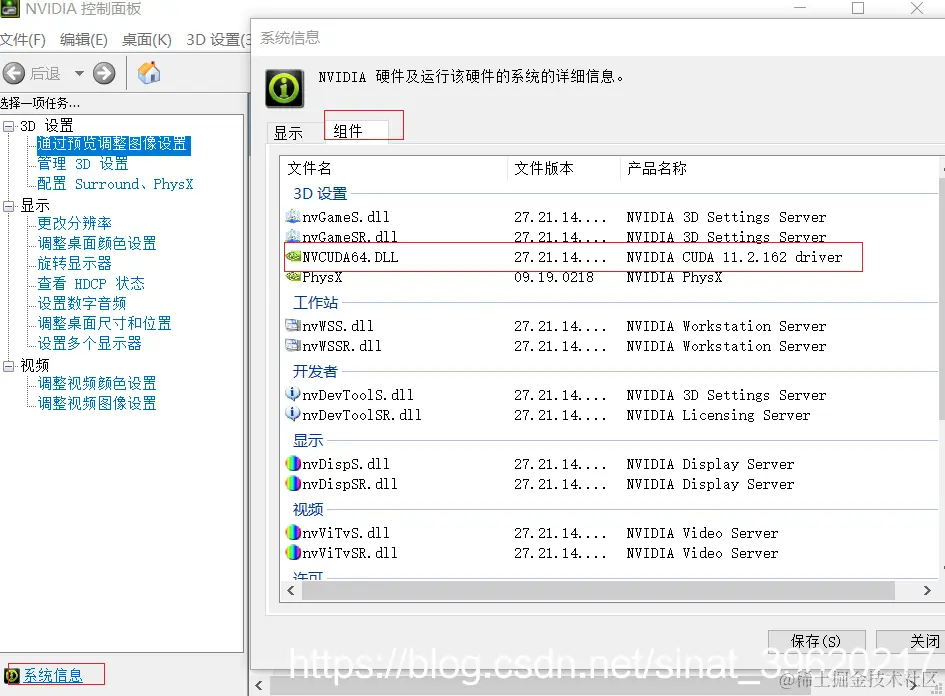Open the 文件(F) menu
Viewport: 945px width, 696px height.
[x=23, y=40]
